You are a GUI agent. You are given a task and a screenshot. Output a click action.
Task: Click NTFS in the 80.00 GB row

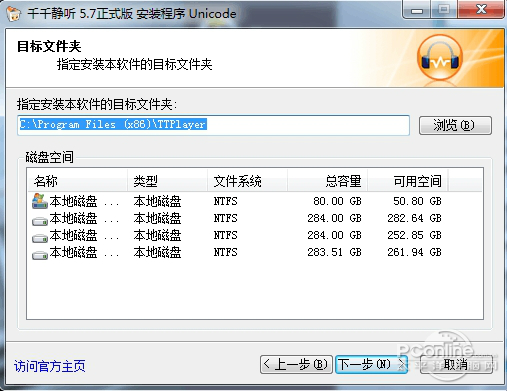[226, 201]
